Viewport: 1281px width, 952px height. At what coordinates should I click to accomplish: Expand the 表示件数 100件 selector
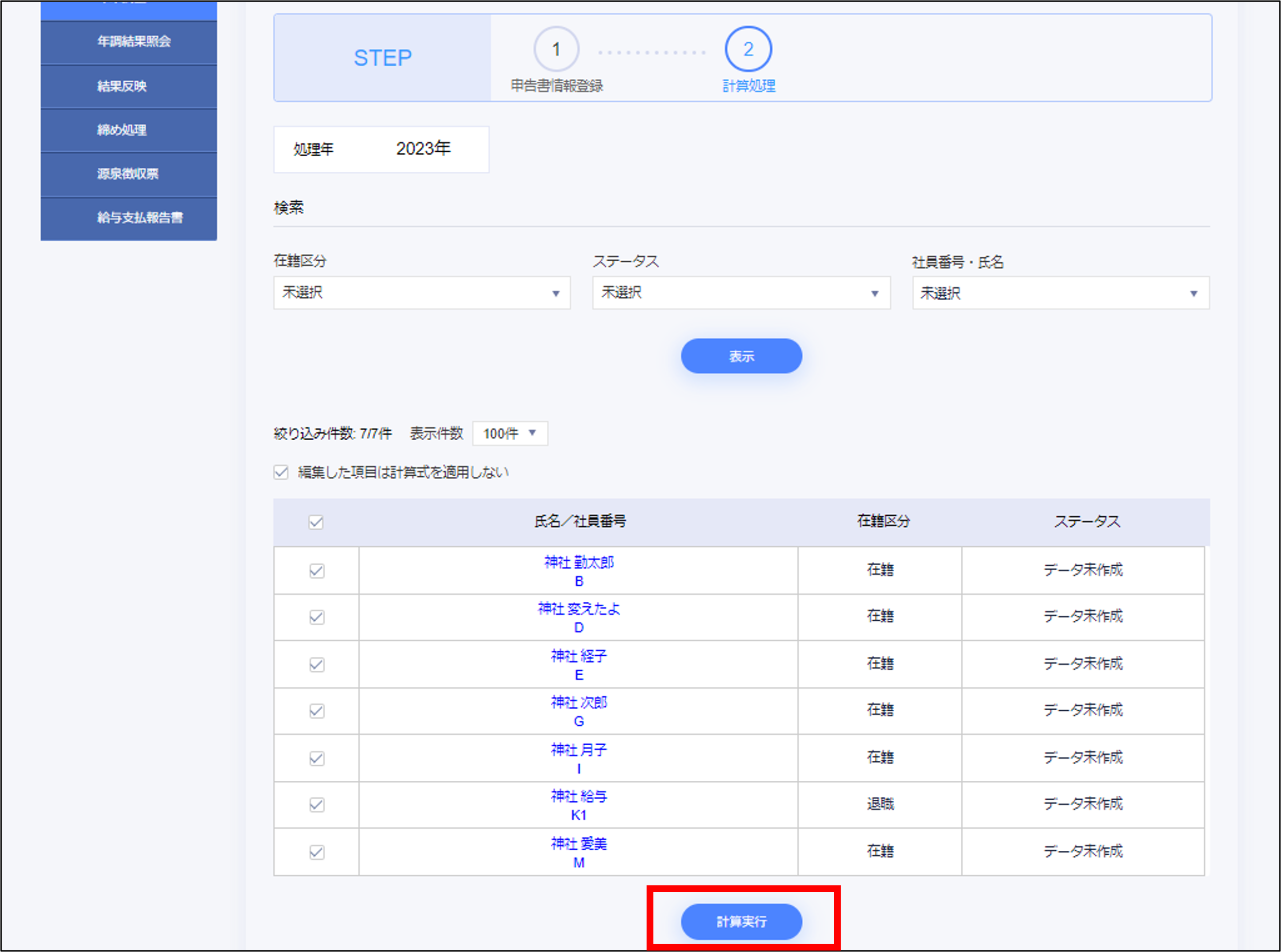(x=509, y=433)
